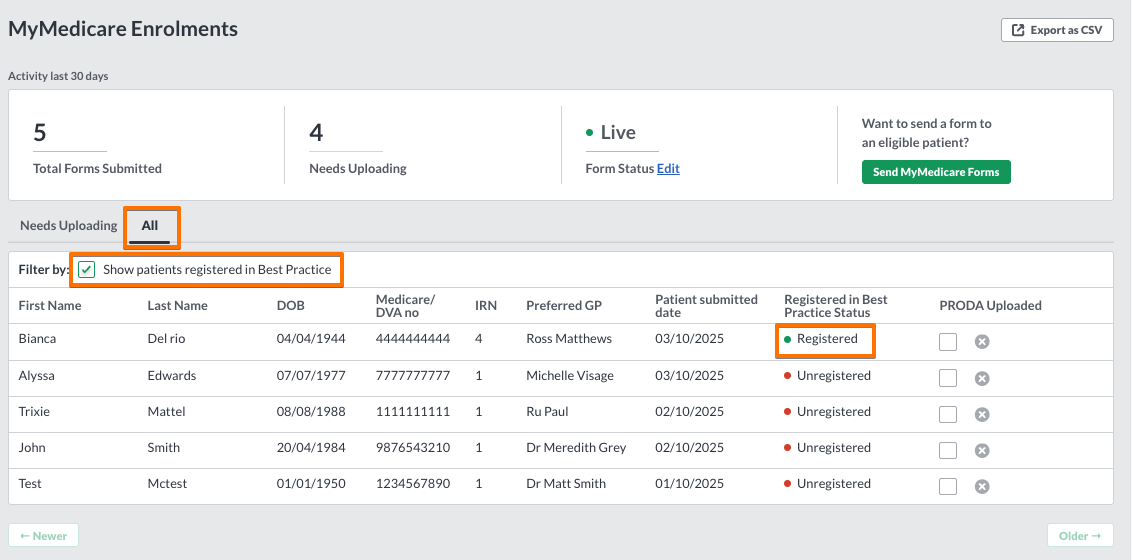Click the First Name column header
The height and width of the screenshot is (560, 1132).
tap(50, 305)
